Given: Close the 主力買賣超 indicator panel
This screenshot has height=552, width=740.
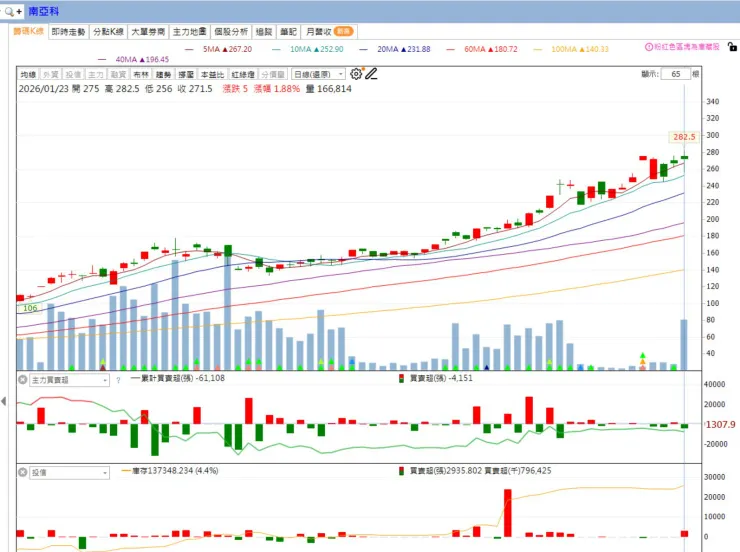Looking at the screenshot, I should click(x=22, y=379).
